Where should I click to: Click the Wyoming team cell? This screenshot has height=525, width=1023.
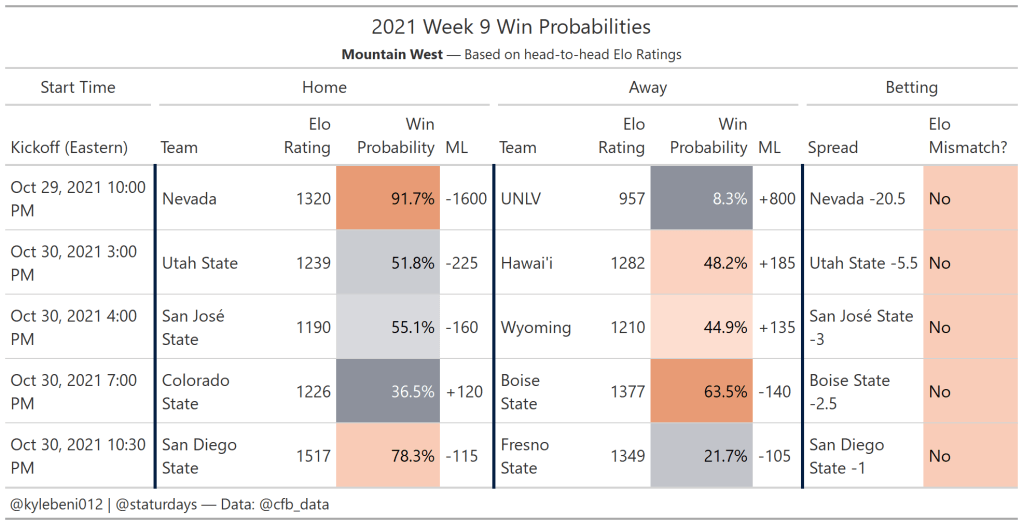click(x=535, y=328)
